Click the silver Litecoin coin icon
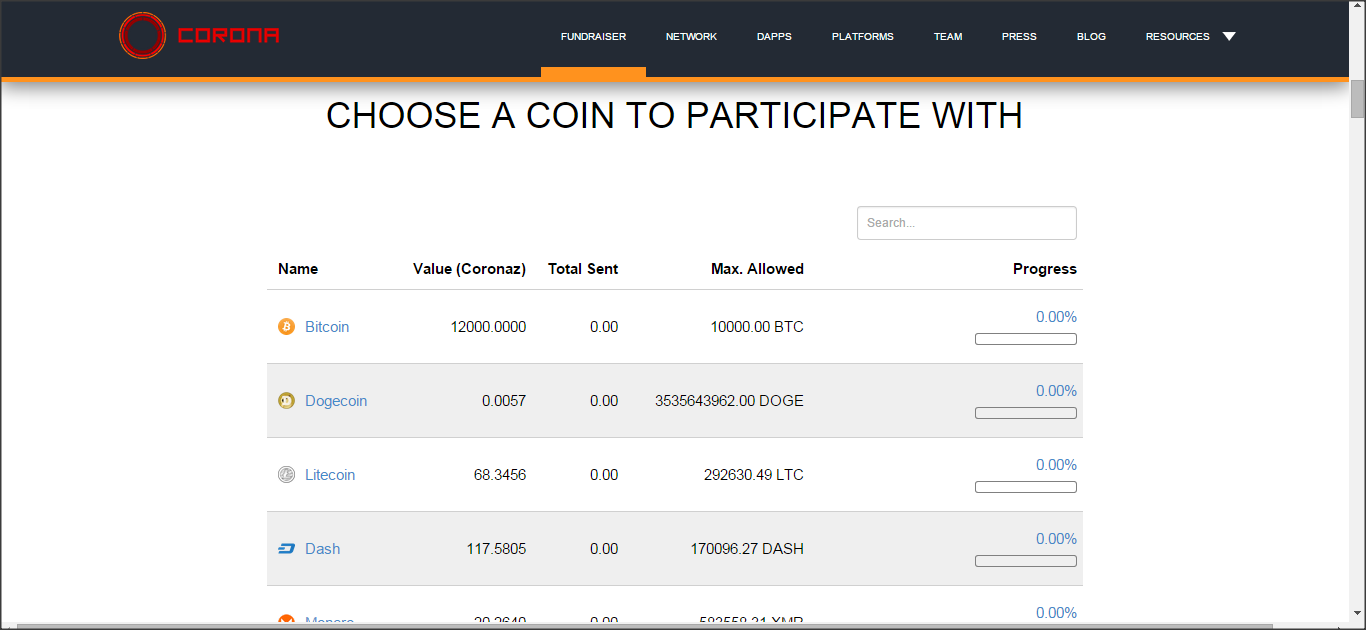The image size is (1366, 630). (286, 475)
